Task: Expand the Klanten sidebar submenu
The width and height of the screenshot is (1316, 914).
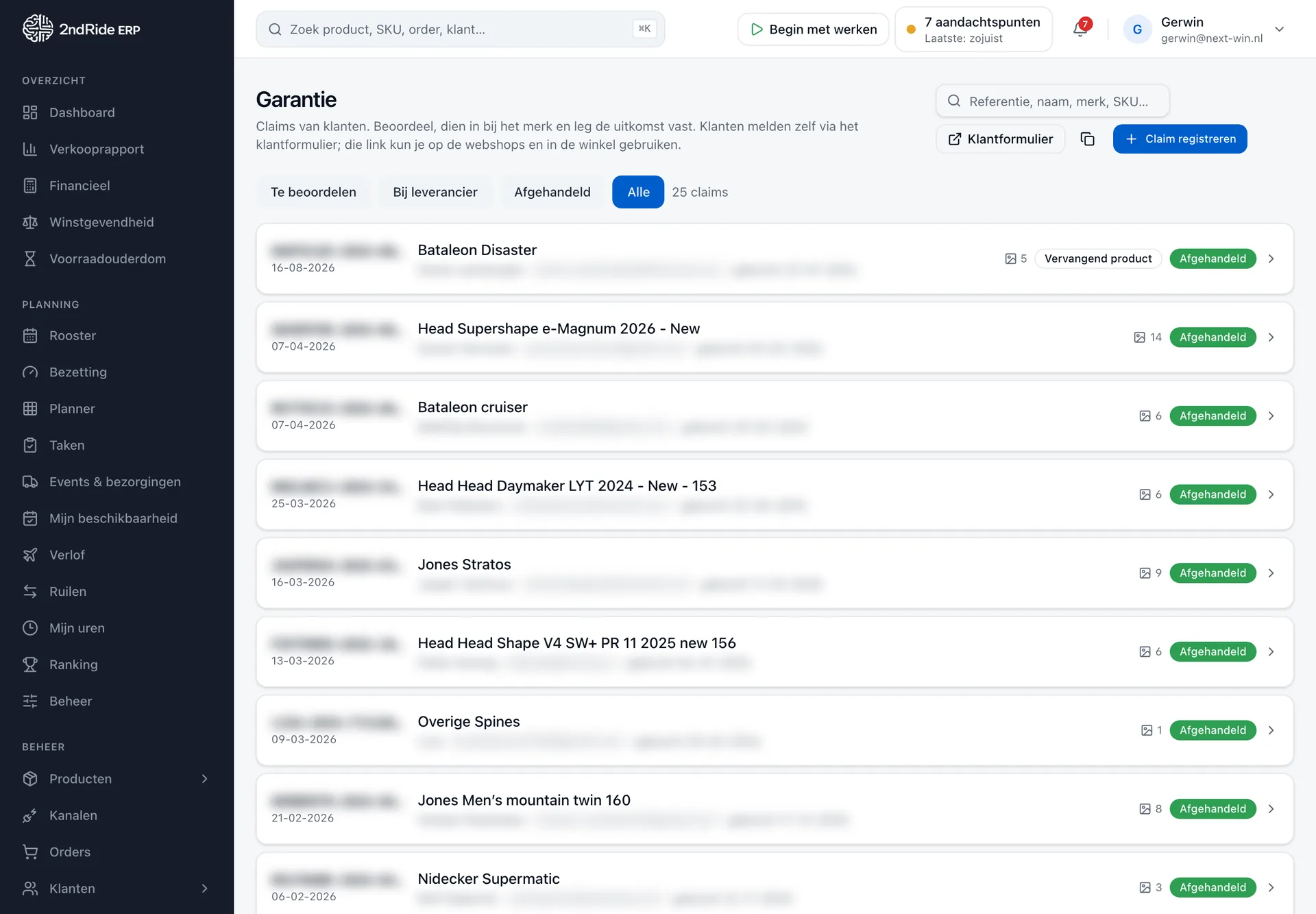Action: 204,889
